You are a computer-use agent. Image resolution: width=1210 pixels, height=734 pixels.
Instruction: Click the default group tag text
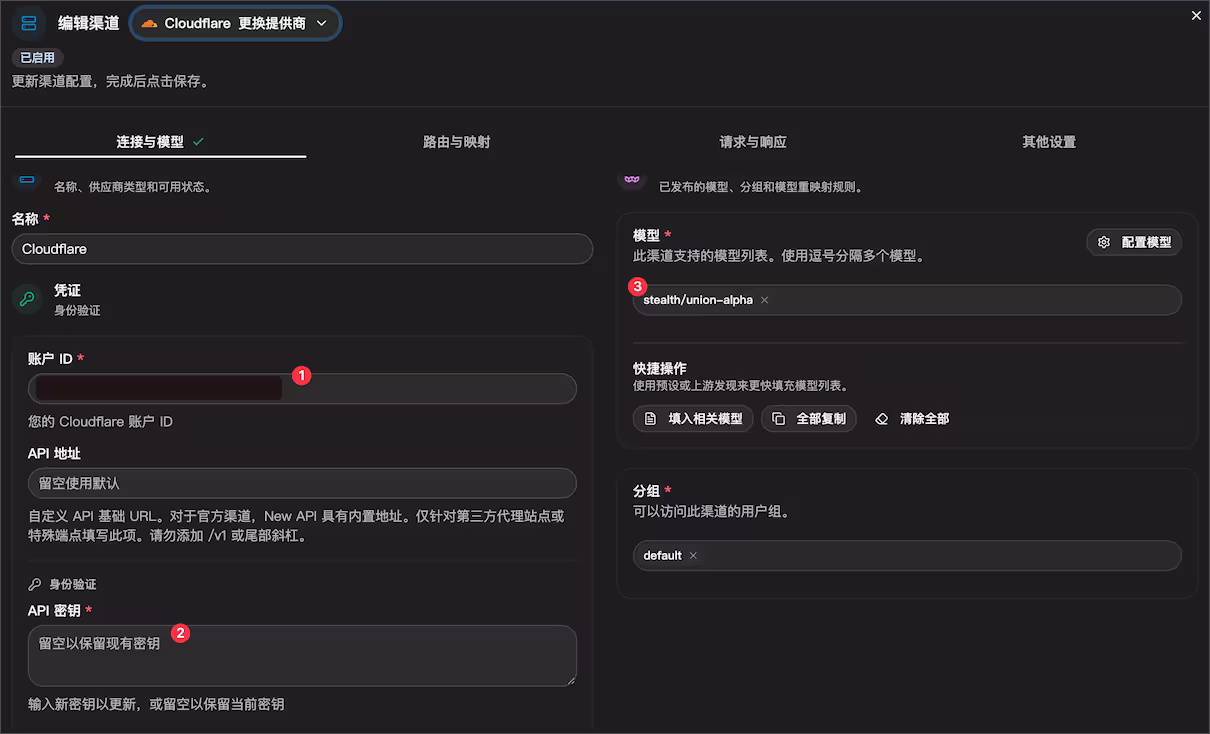[x=662, y=556]
